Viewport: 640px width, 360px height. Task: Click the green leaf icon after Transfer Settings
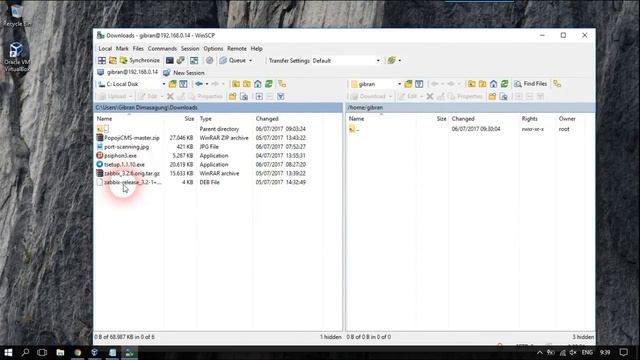pos(391,60)
